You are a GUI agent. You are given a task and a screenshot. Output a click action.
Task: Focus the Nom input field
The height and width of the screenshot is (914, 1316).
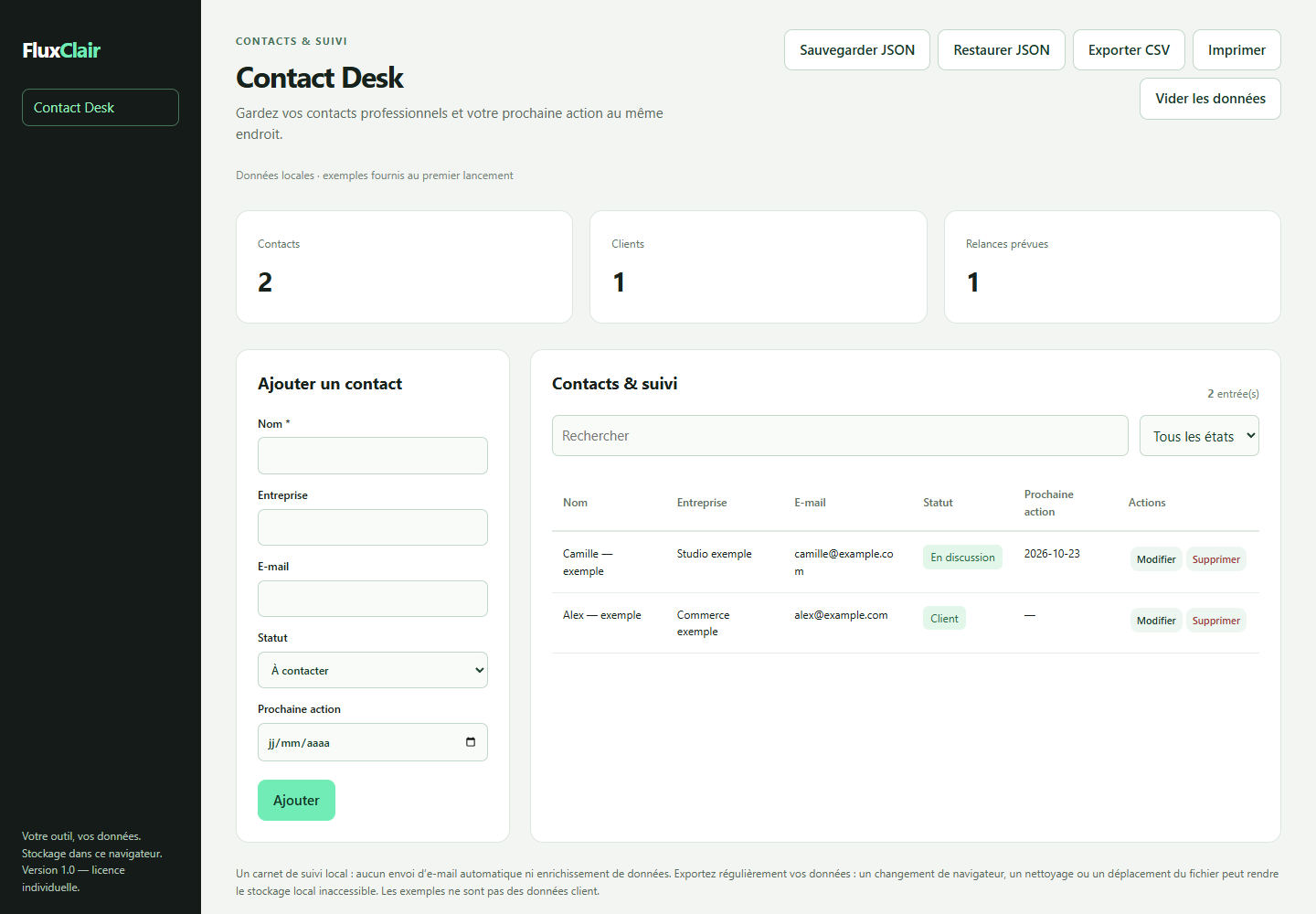[x=373, y=456]
